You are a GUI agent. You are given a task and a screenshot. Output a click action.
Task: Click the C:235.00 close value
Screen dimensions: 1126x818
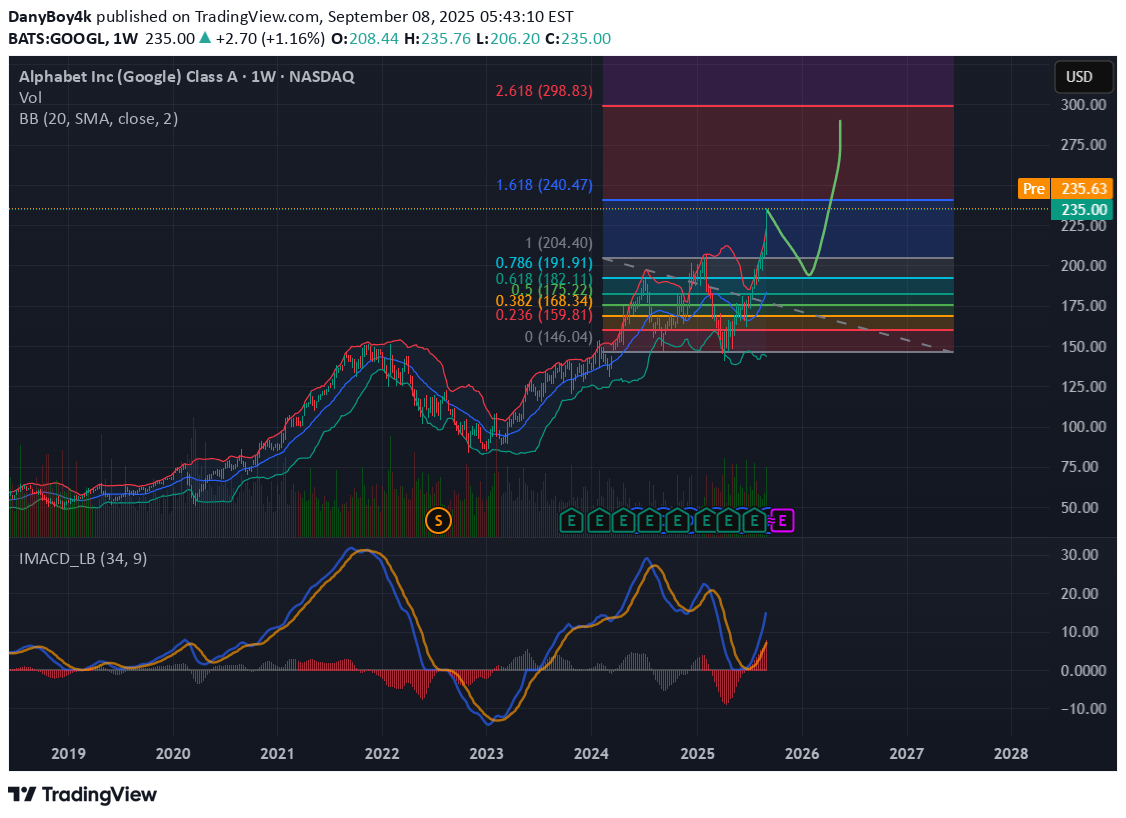tap(578, 38)
